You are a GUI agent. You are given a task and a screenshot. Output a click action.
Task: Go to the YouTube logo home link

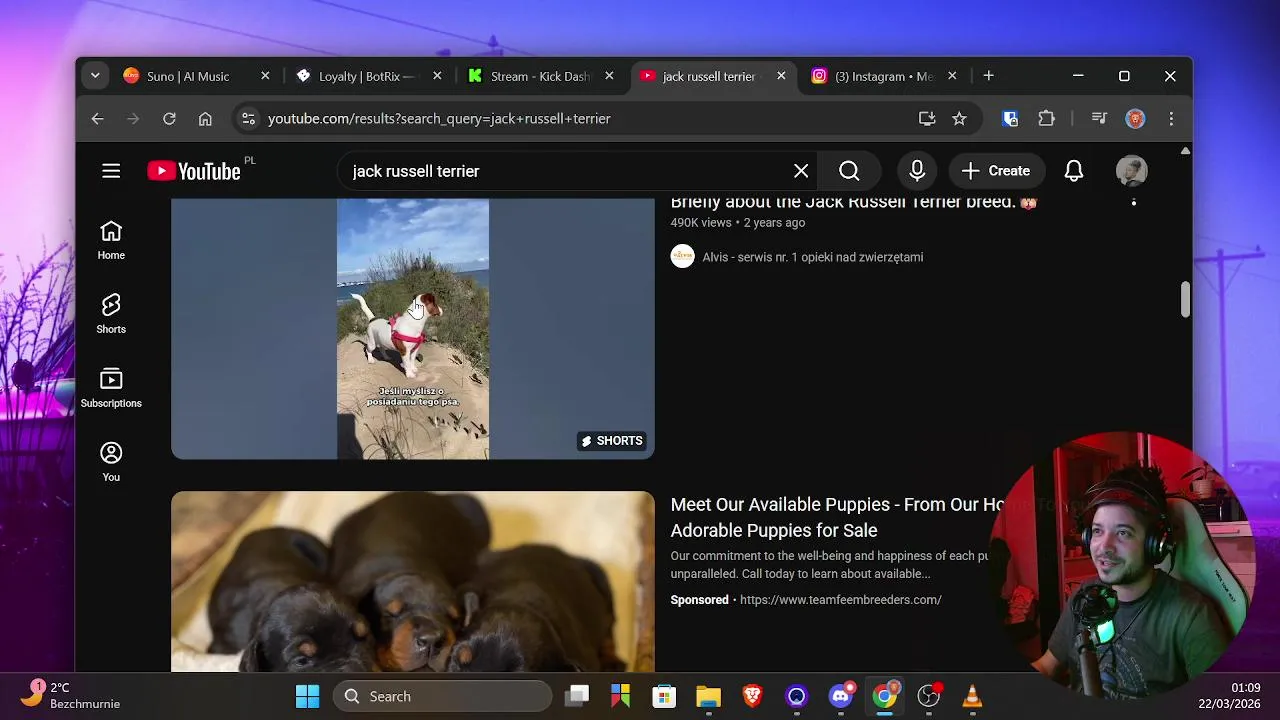click(x=194, y=171)
